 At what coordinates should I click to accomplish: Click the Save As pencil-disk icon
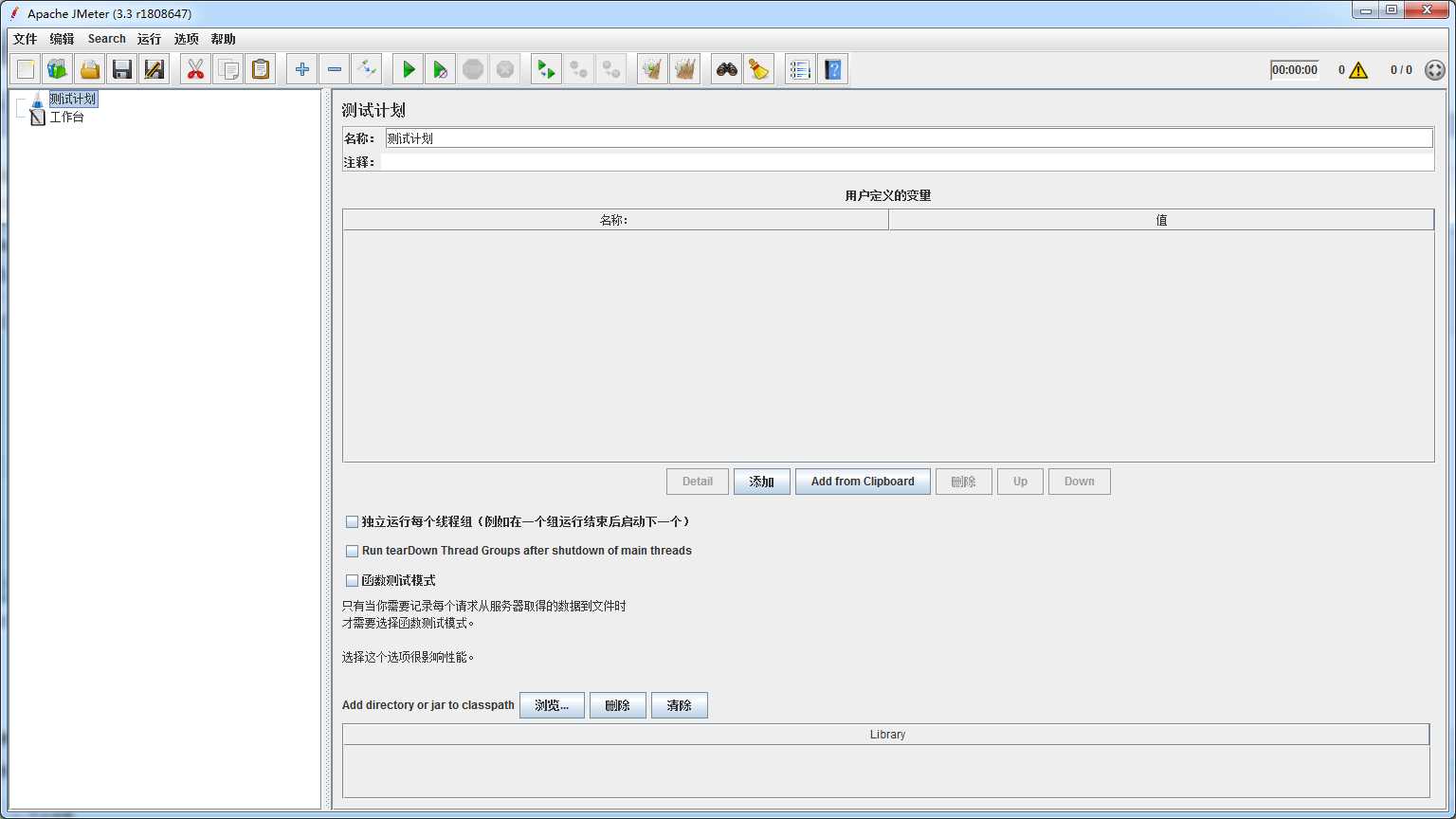coord(155,69)
